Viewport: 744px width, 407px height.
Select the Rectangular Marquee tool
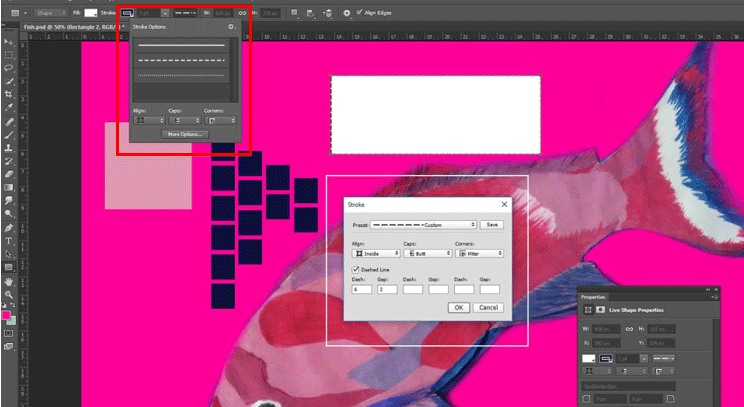tap(9, 55)
